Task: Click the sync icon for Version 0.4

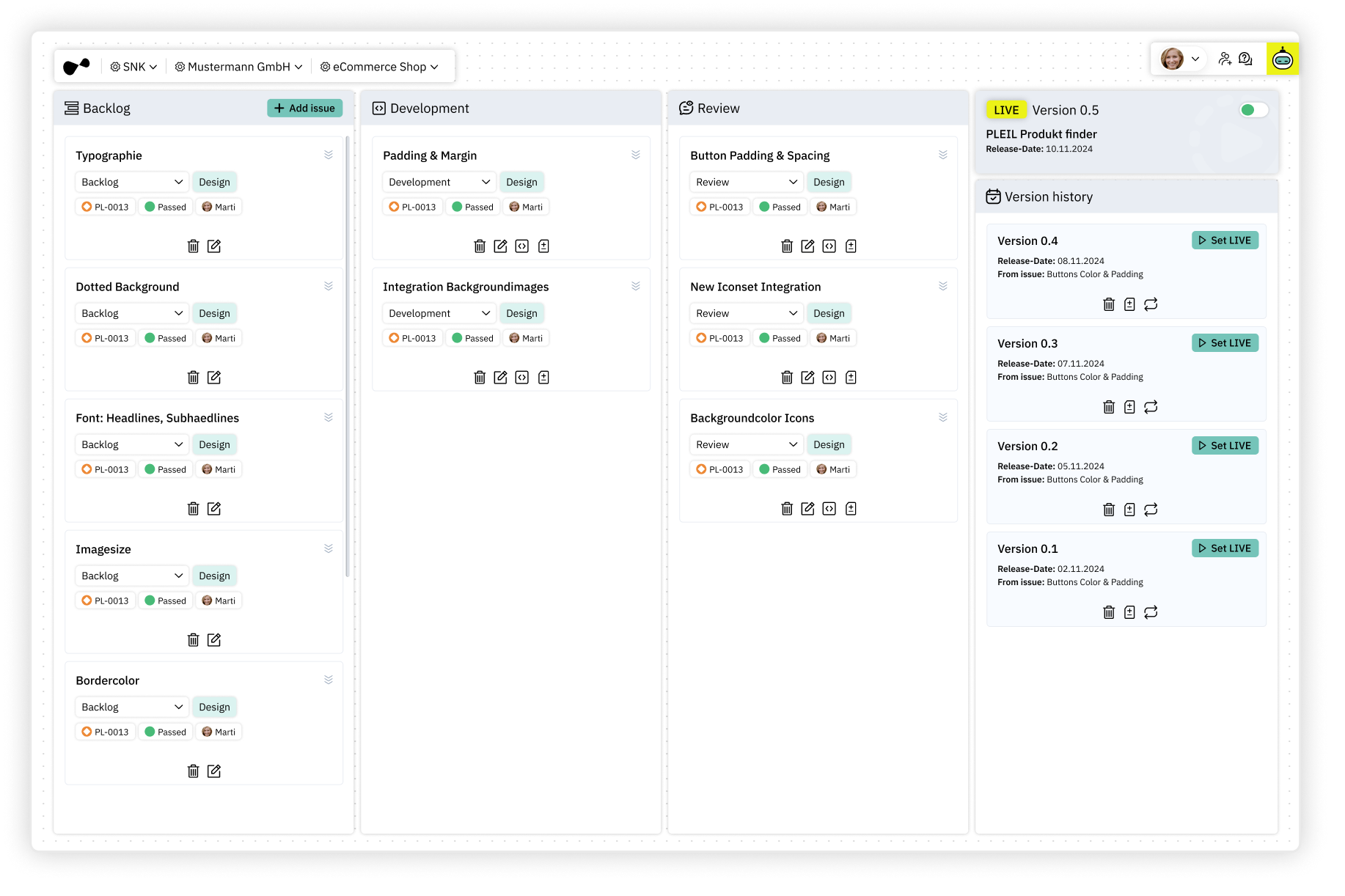Action: click(1151, 304)
